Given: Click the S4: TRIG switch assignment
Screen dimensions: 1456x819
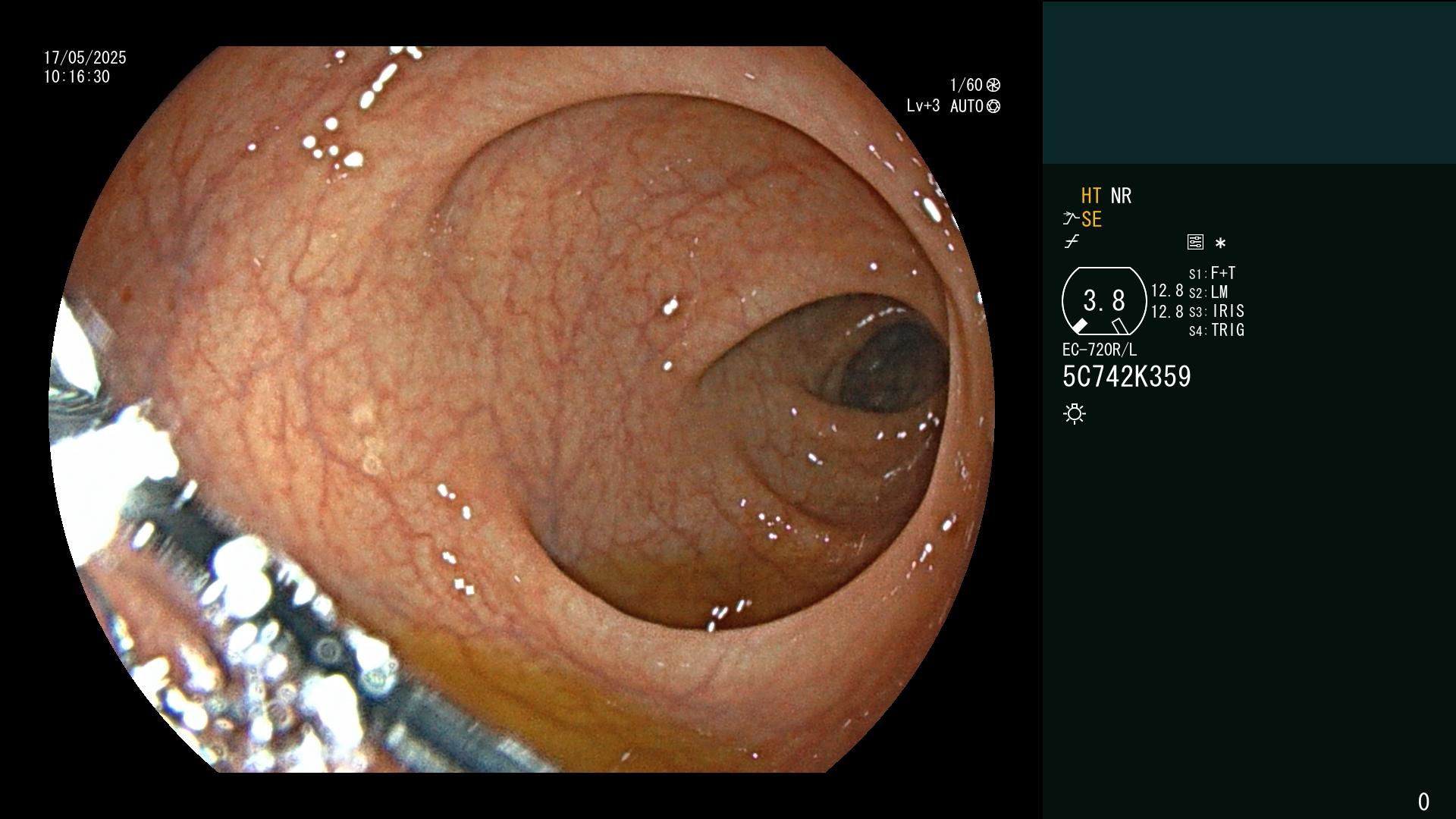Looking at the screenshot, I should coord(1217,330).
